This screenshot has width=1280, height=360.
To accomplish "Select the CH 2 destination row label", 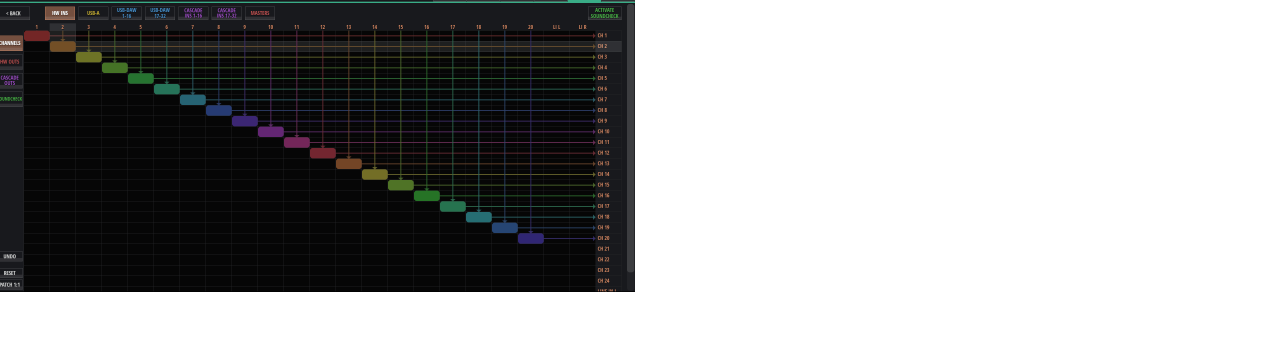I will click(x=602, y=46).
